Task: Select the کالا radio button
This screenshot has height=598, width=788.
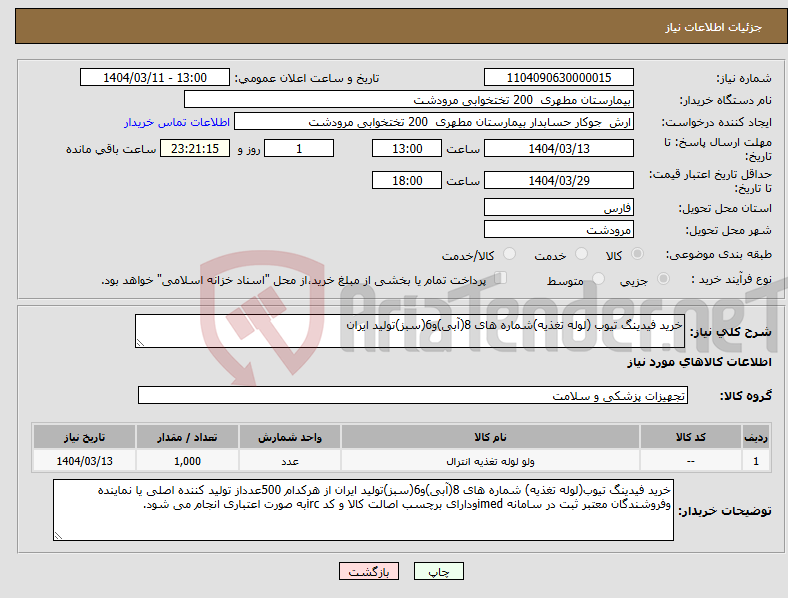Action: pos(637,254)
